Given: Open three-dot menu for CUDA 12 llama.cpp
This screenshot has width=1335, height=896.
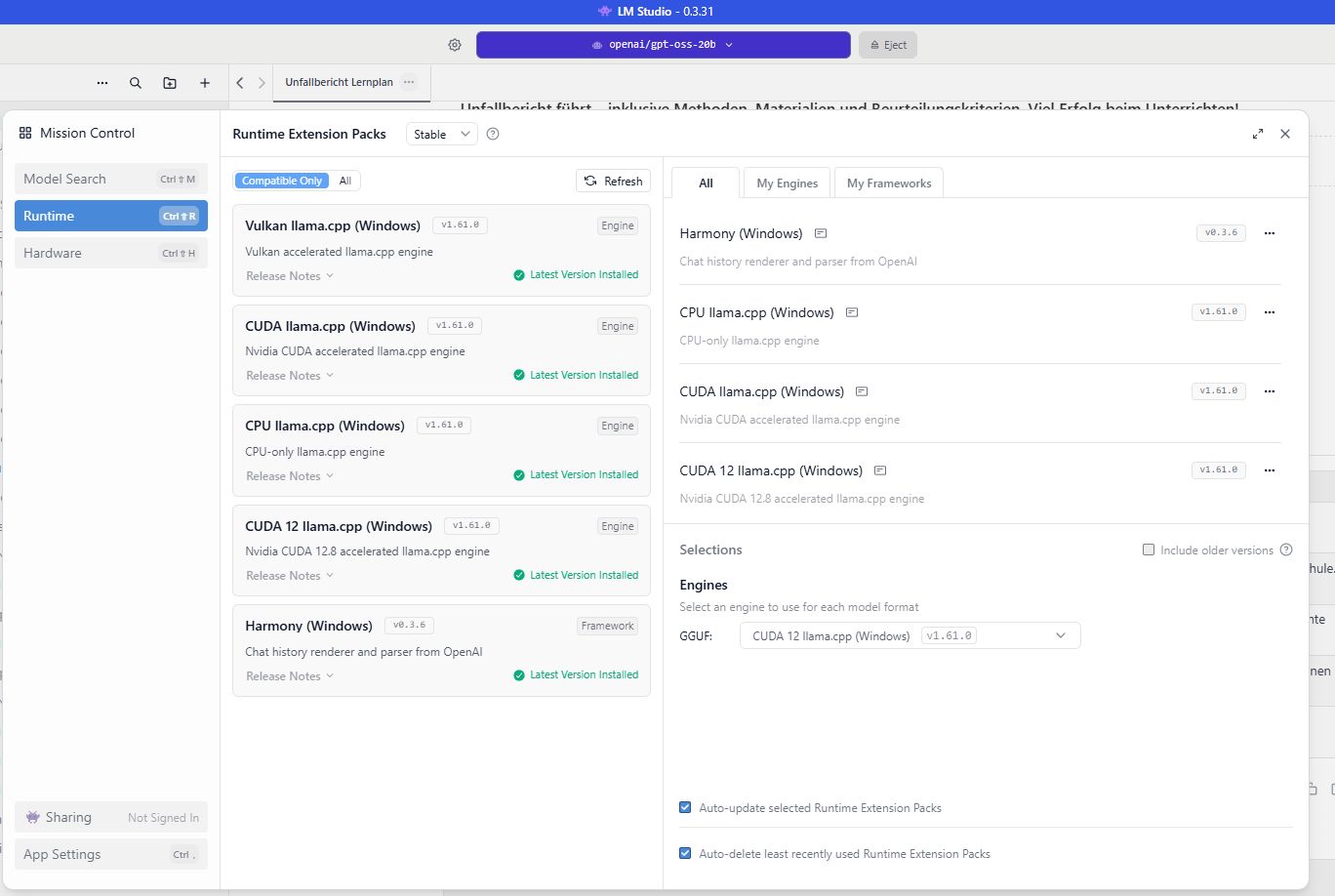Looking at the screenshot, I should click(1270, 470).
